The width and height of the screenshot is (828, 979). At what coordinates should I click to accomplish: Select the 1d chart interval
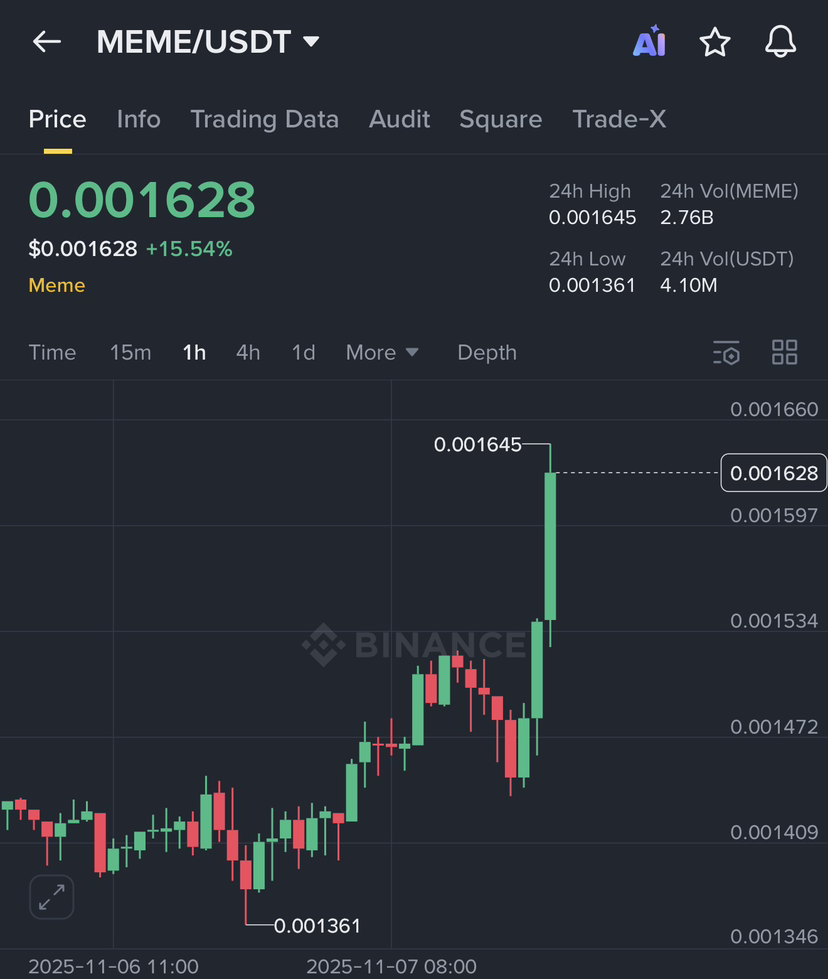pos(303,352)
